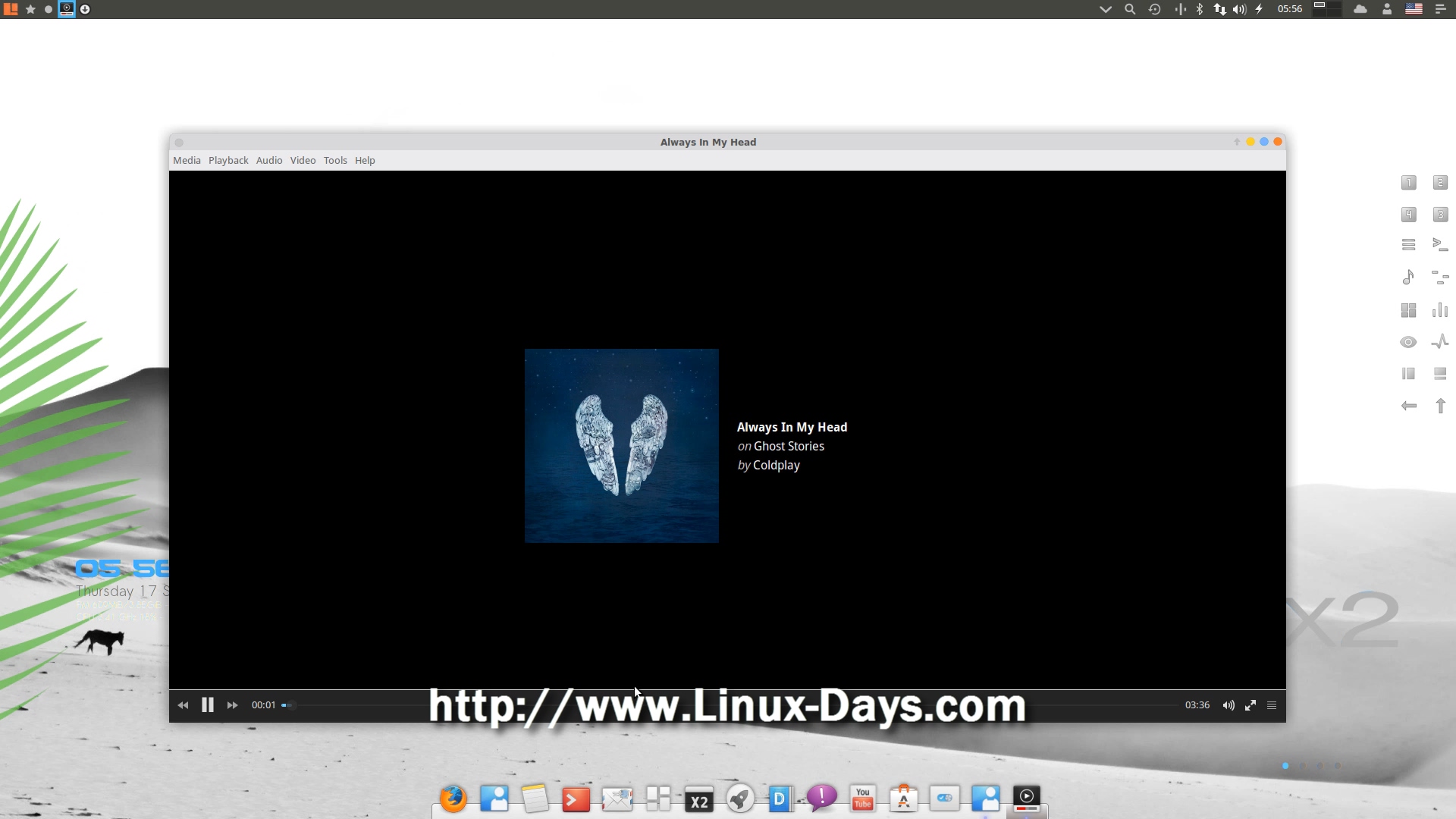Click the eye icon in side panel
1456x819 pixels.
[x=1408, y=342]
